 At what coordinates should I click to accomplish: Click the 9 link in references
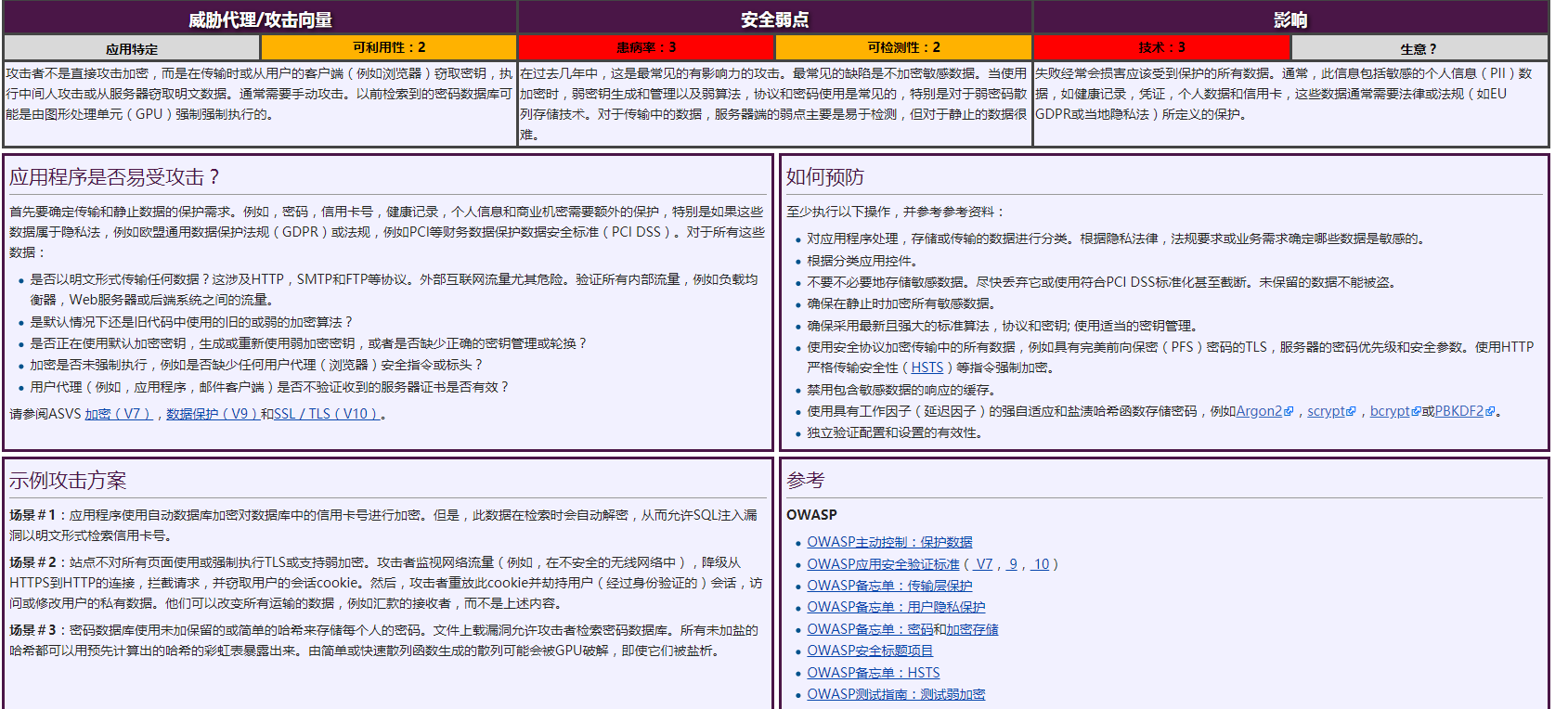click(x=1013, y=564)
